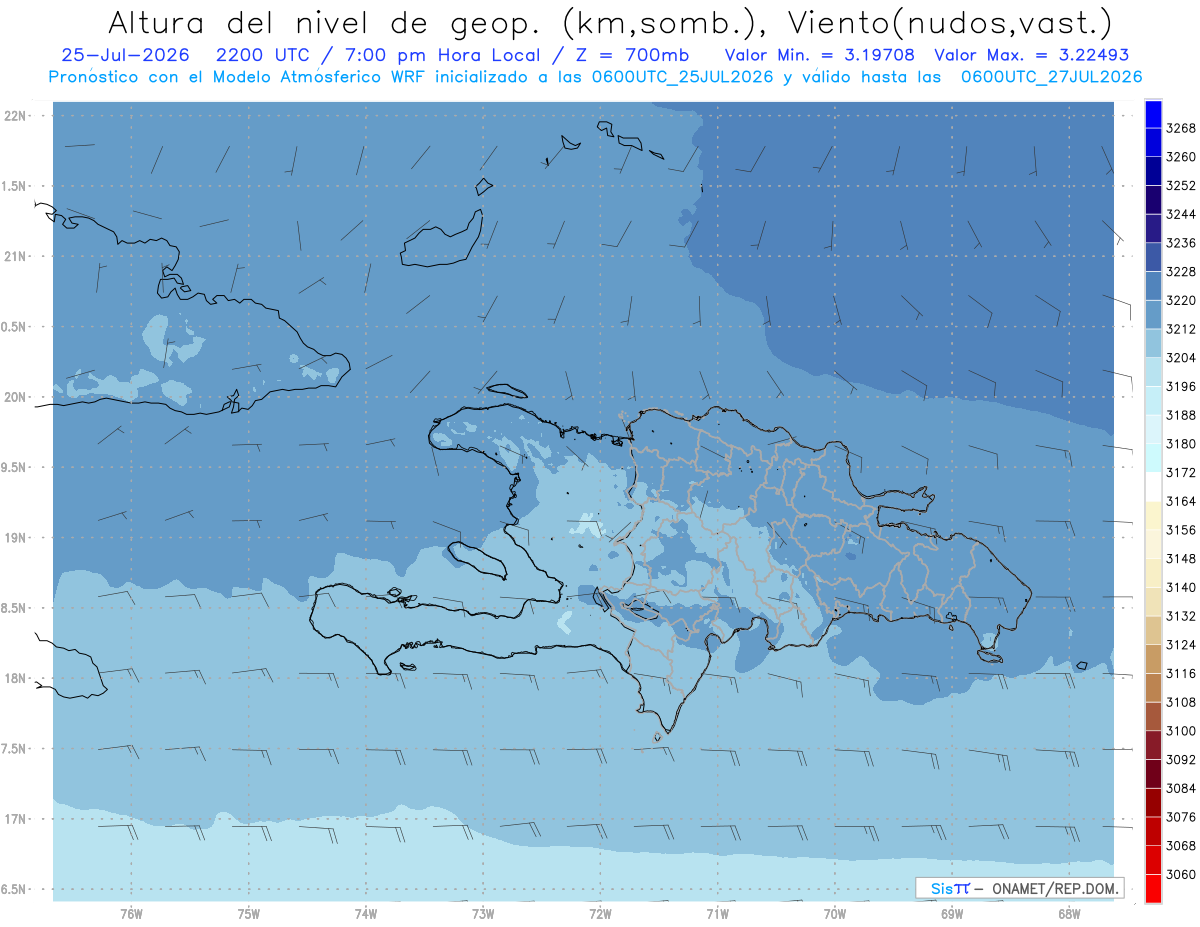Click the '73W' longitude label

(483, 913)
